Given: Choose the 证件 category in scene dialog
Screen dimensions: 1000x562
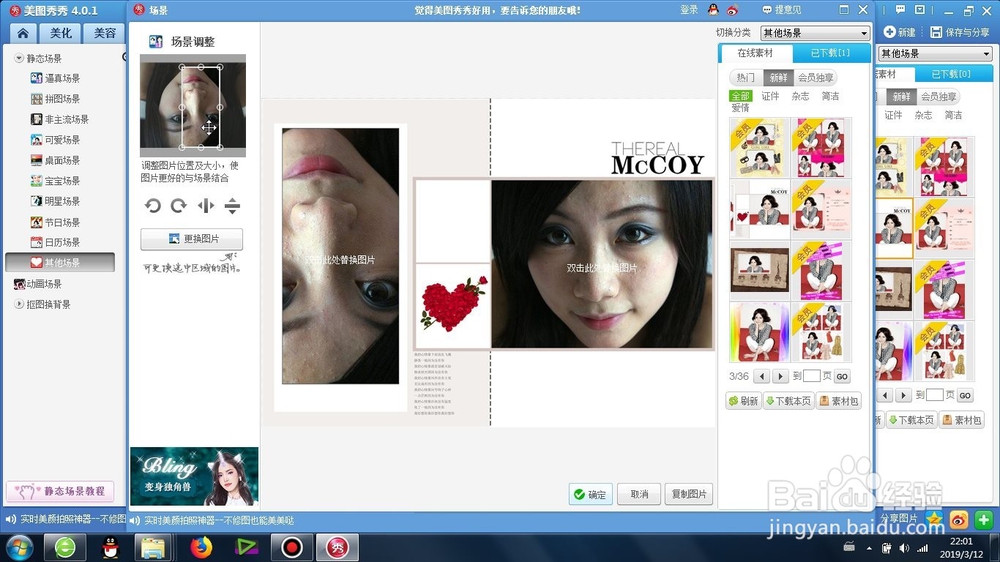Looking at the screenshot, I should tap(770, 96).
